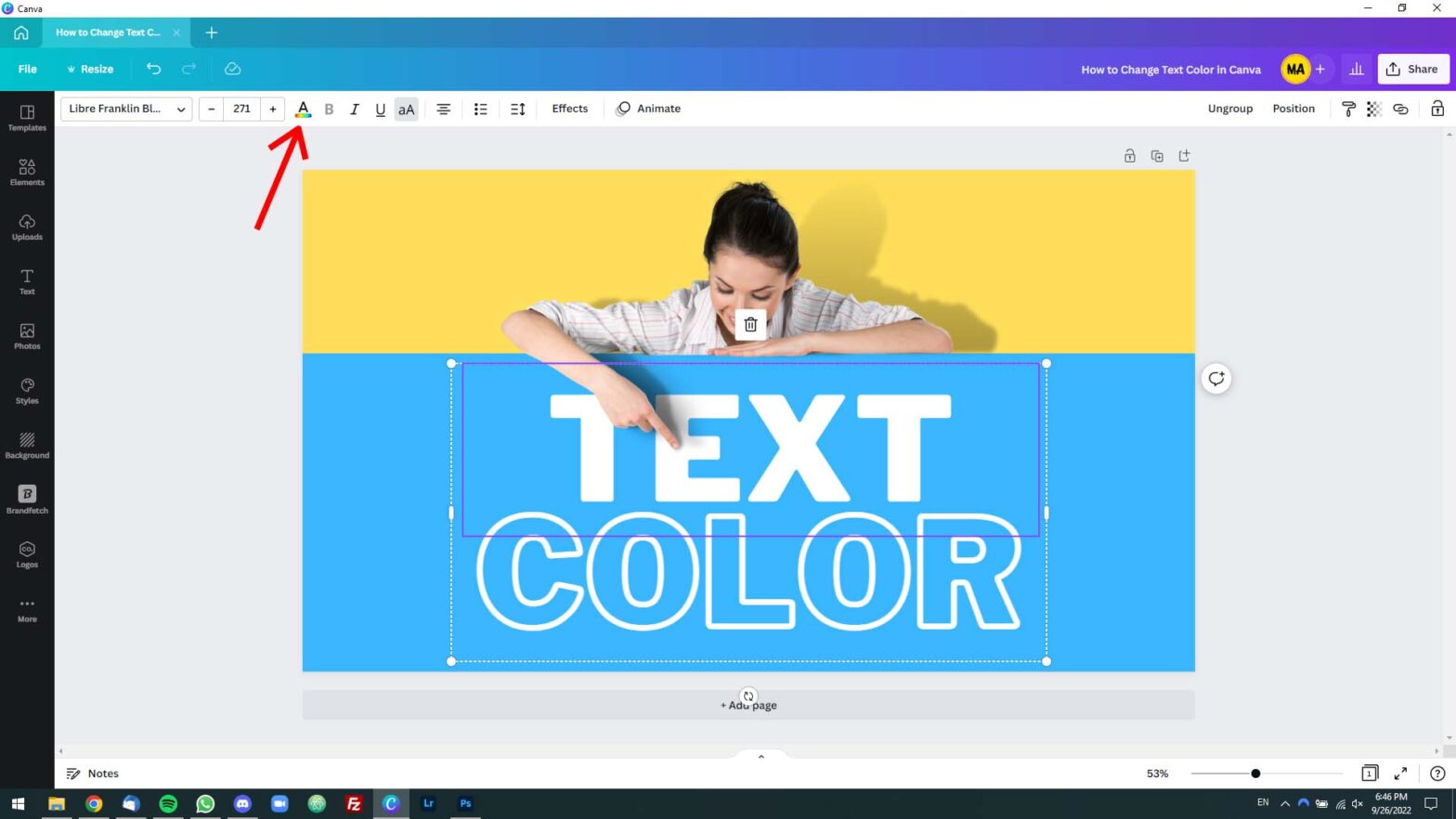This screenshot has height=819, width=1456.
Task: Open the Position panel
Action: [x=1293, y=109]
